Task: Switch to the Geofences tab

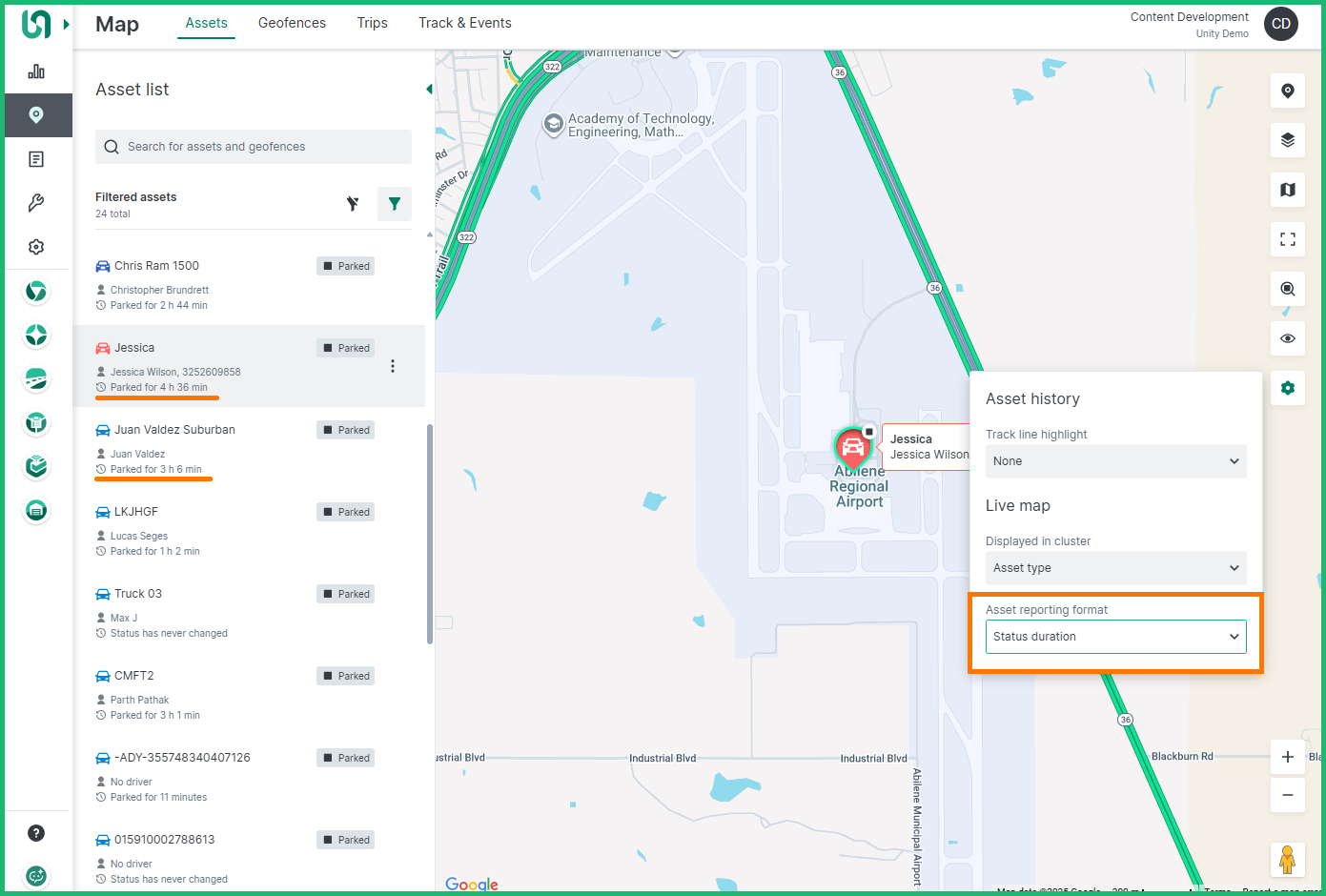Action: click(292, 23)
